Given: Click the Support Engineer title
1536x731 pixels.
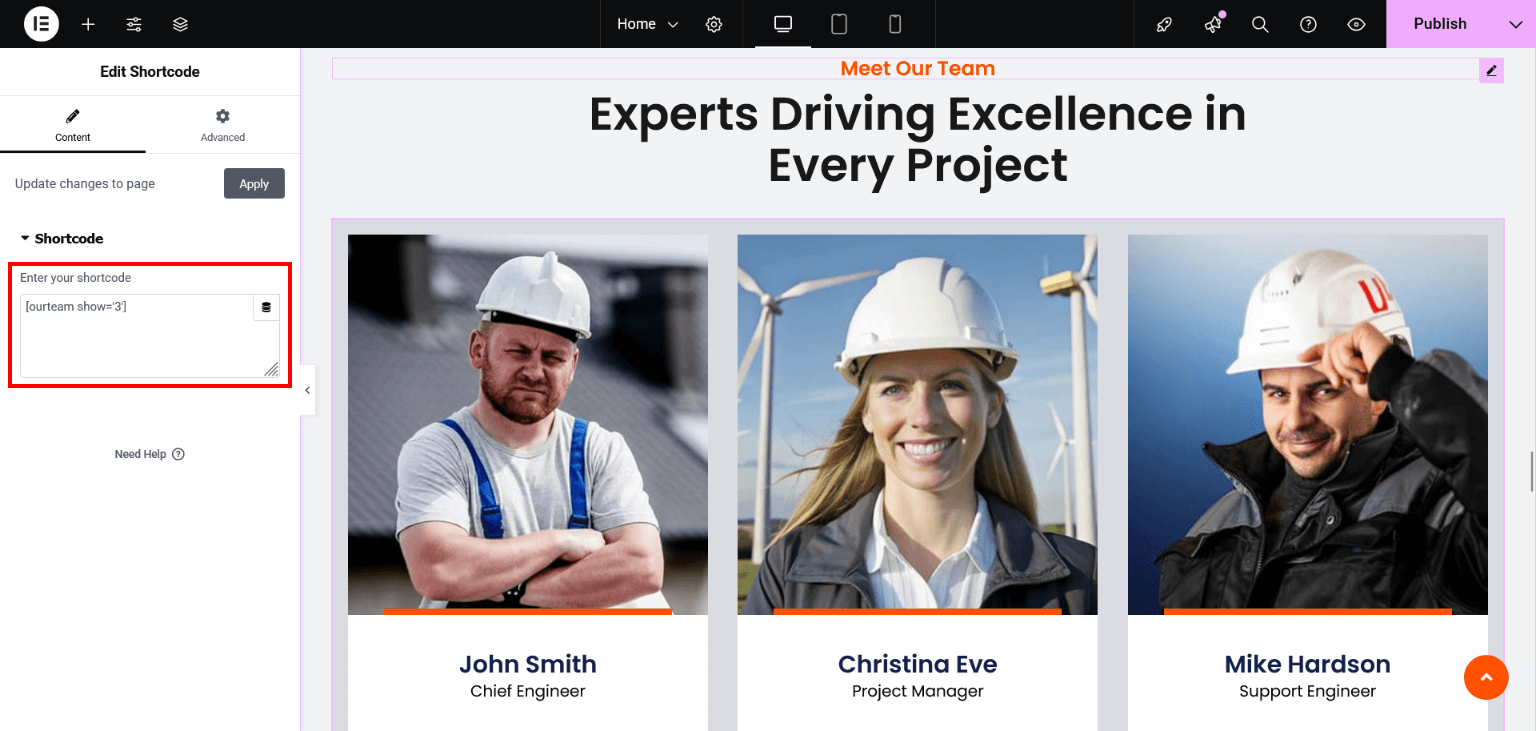Looking at the screenshot, I should tap(1308, 691).
